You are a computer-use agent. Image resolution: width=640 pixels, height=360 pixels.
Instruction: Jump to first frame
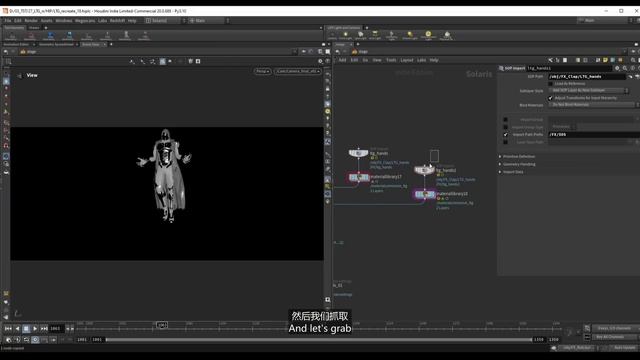[x=8, y=328]
